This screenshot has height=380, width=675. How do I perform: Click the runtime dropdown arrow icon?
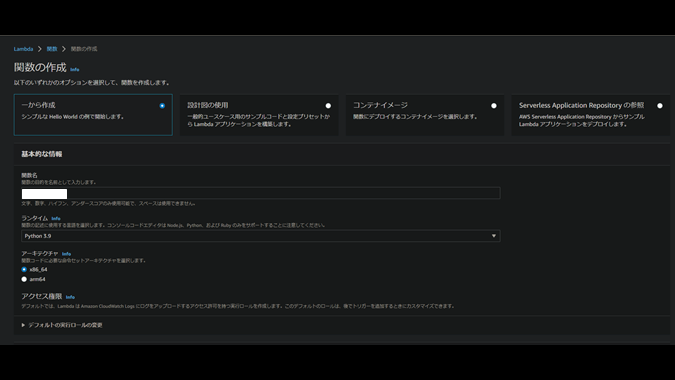pos(494,236)
